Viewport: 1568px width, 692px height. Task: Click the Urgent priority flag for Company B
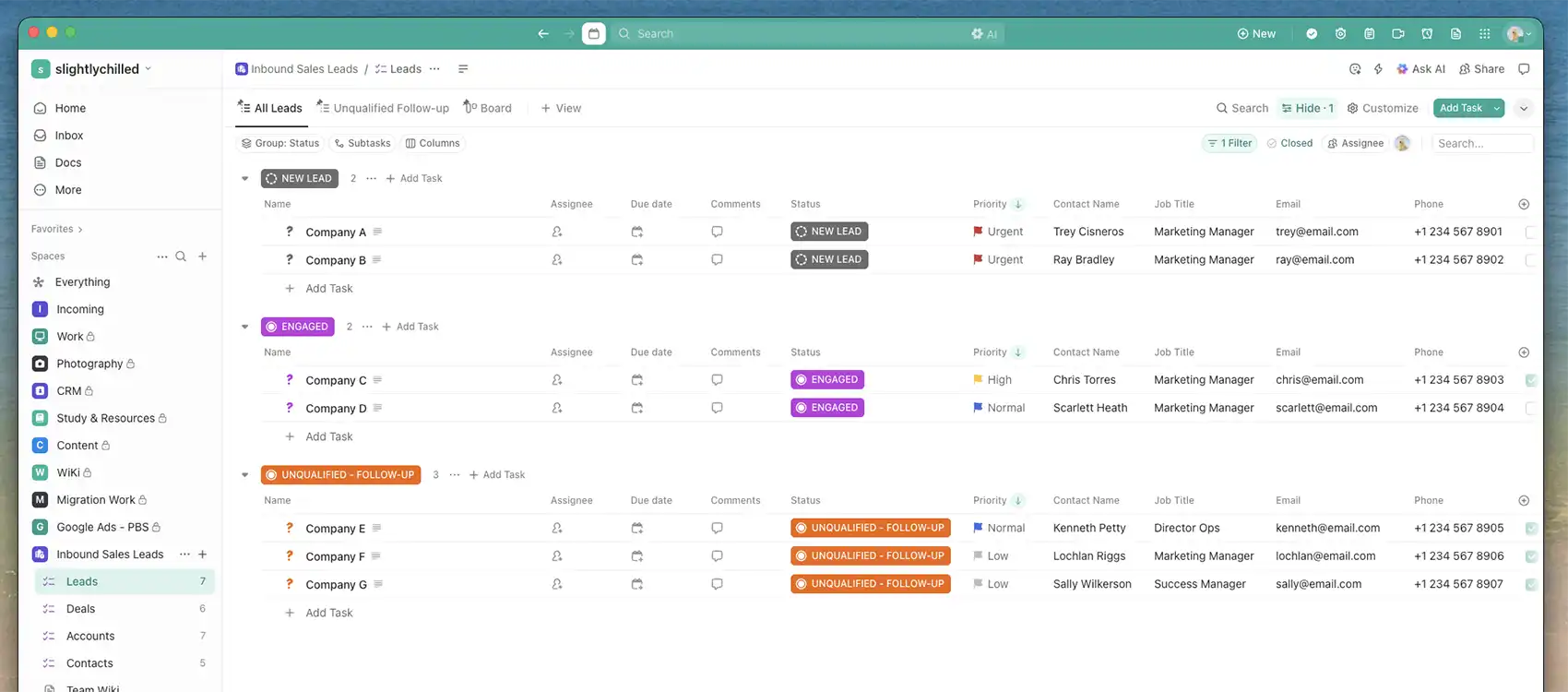[x=978, y=260]
